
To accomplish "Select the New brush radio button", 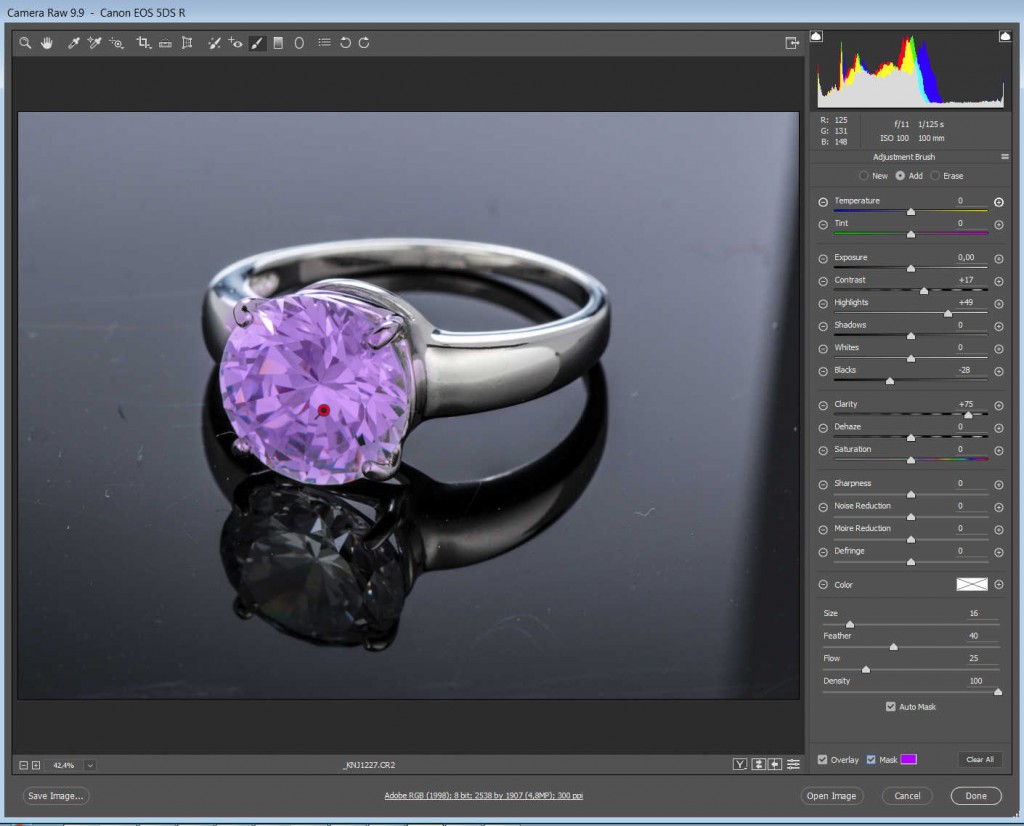I will click(864, 176).
